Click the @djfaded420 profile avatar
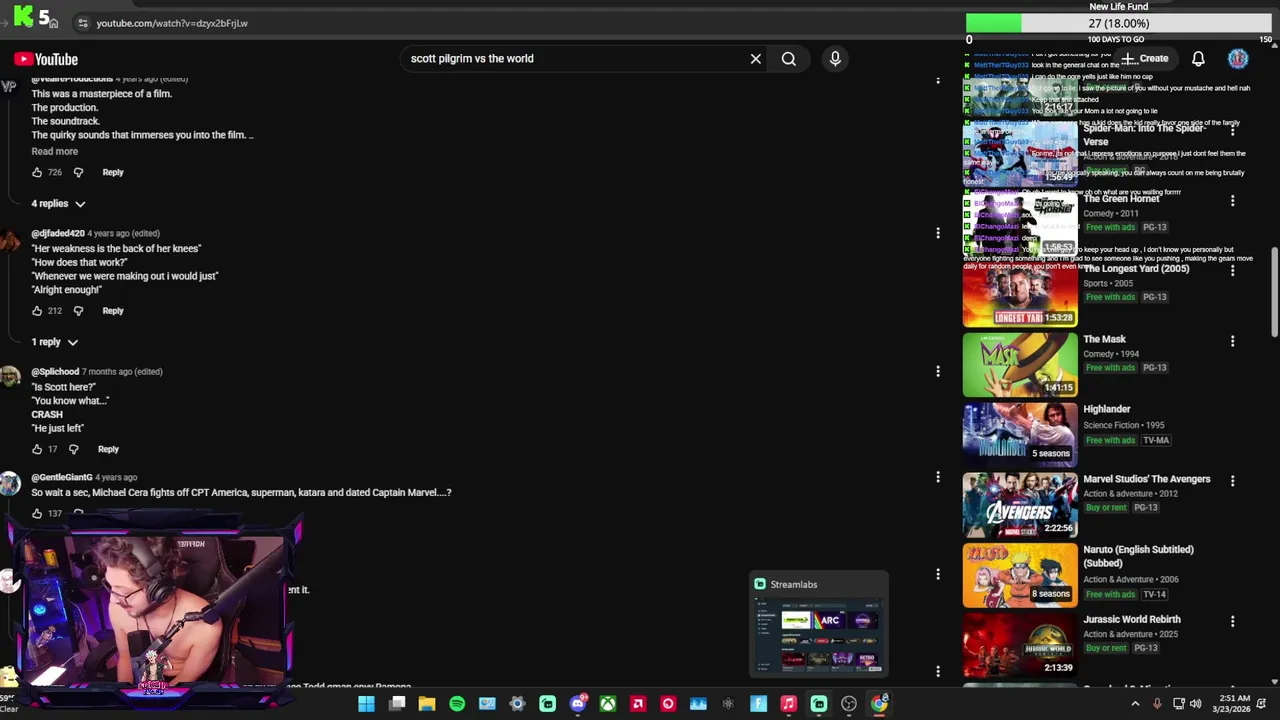Viewport: 1280px width, 720px height. pos(10,240)
